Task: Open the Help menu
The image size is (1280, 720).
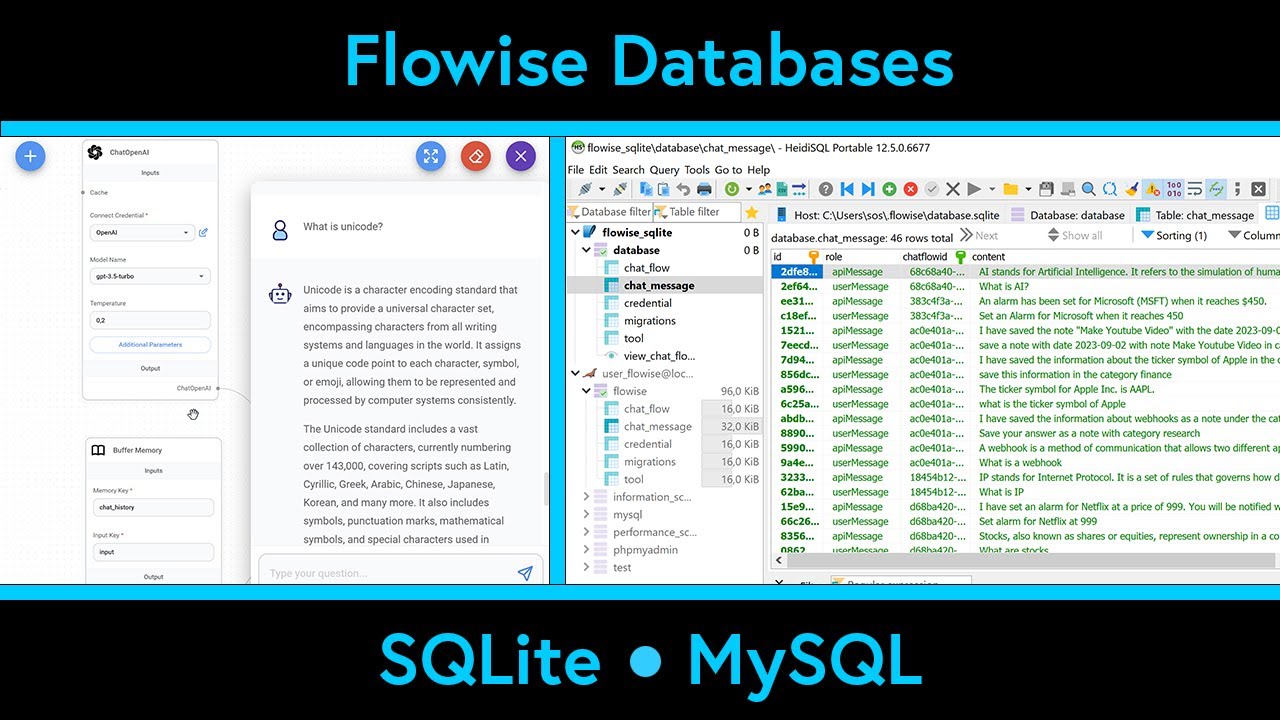Action: pos(759,170)
